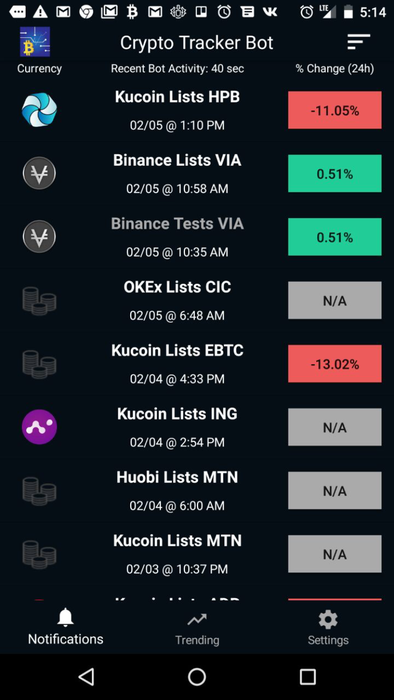
Task: Tap the -11.05% change box for HPB
Action: [x=335, y=110]
